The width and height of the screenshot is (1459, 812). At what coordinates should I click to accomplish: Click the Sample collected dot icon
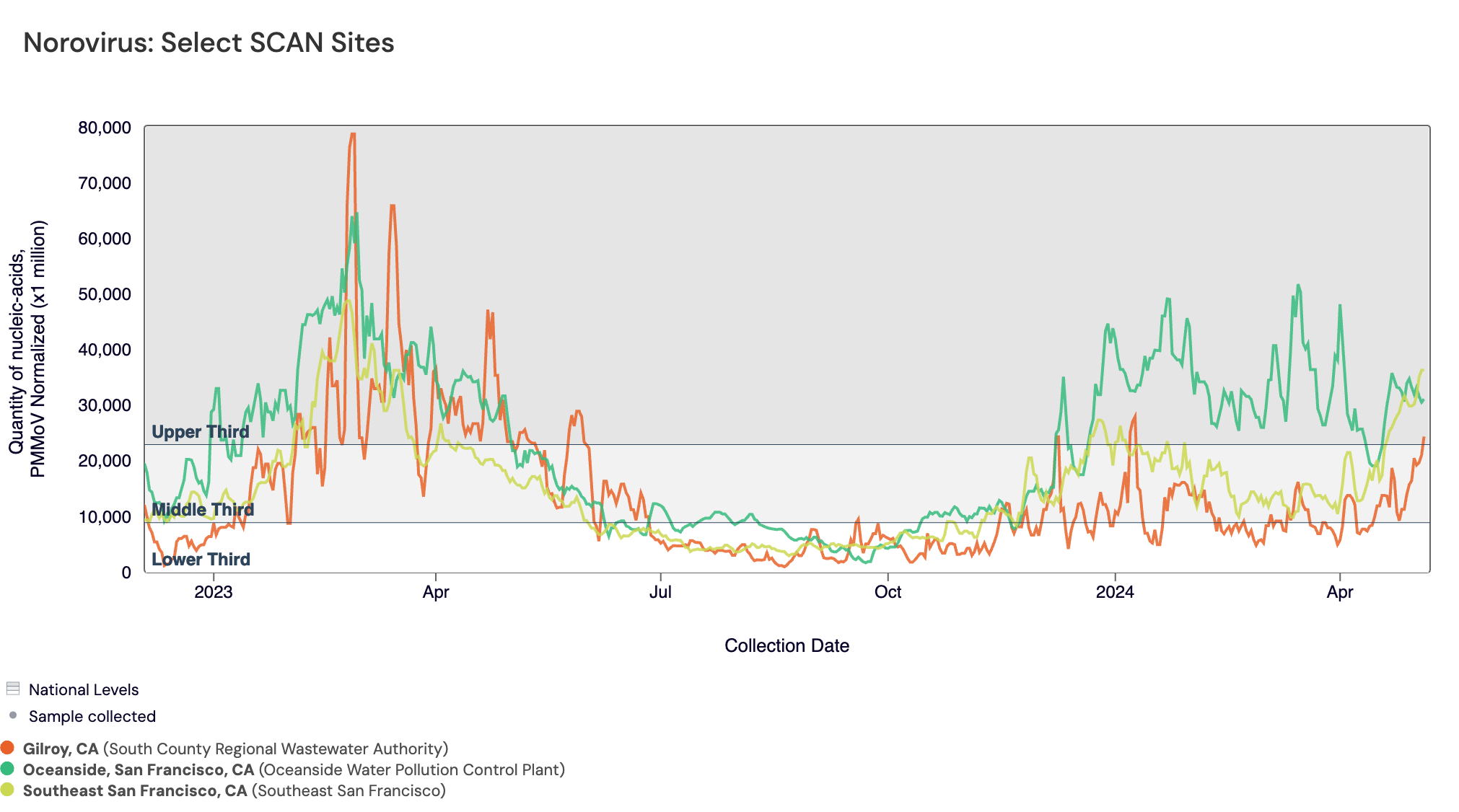coord(12,715)
